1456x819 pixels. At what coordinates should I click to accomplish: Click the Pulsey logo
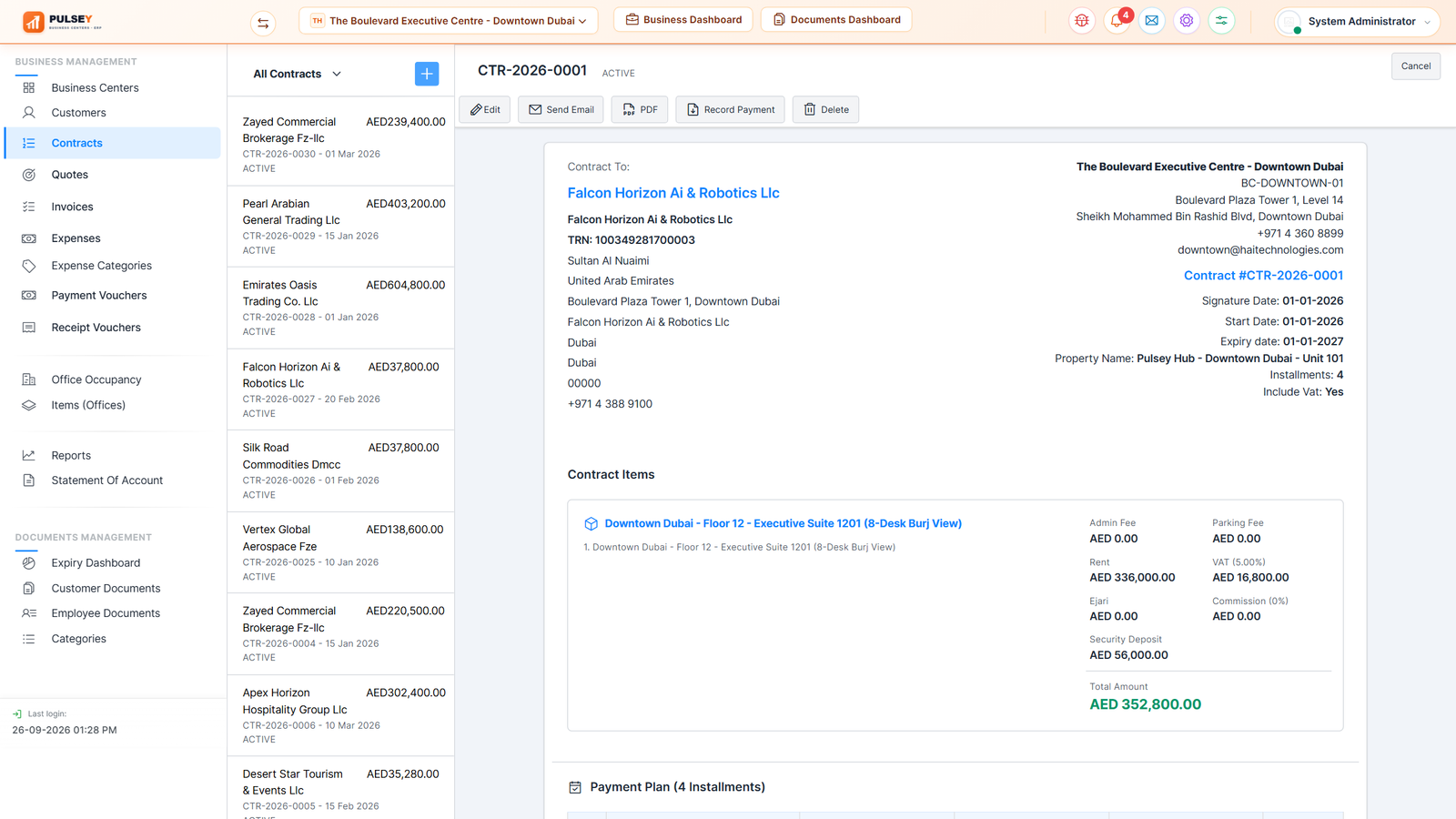point(62,22)
